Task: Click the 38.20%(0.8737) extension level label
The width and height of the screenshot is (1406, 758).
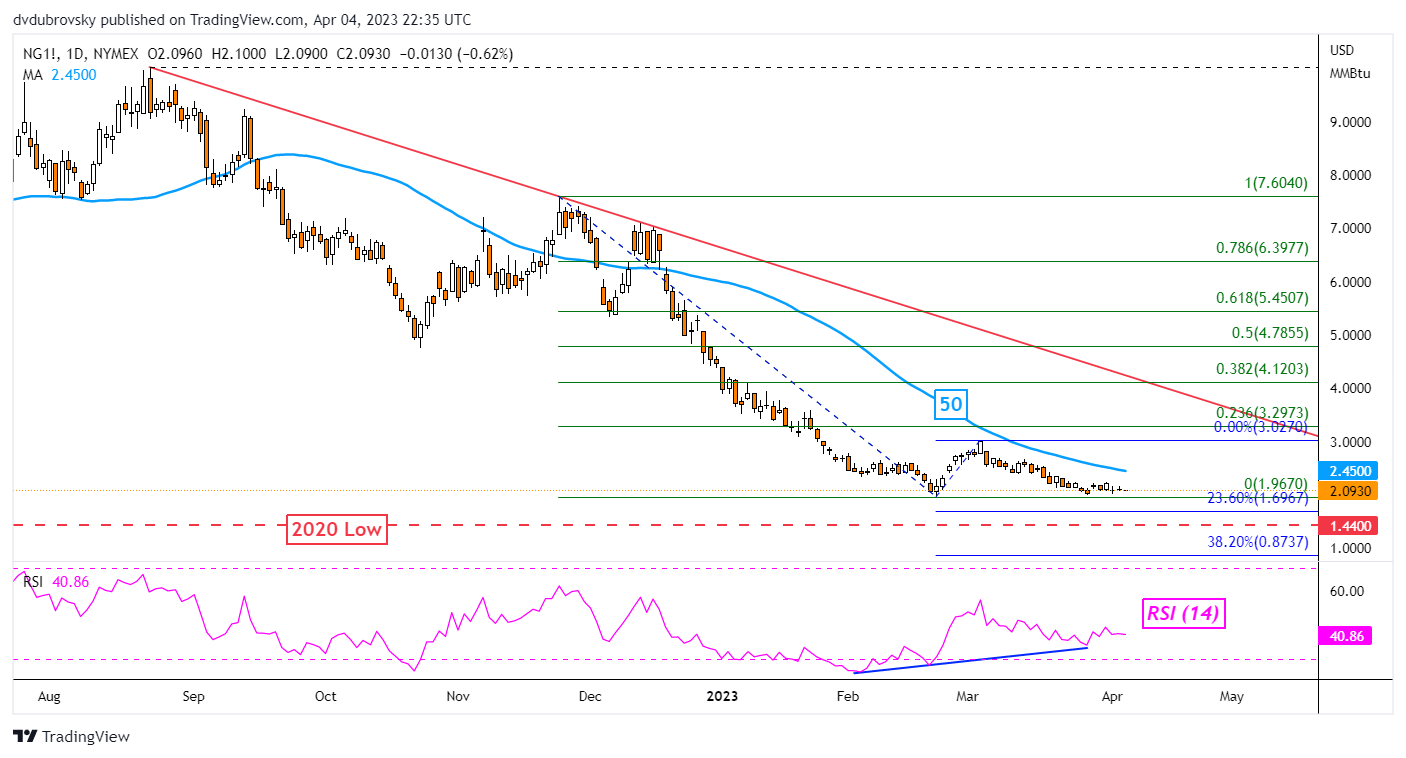Action: pyautogui.click(x=1256, y=543)
